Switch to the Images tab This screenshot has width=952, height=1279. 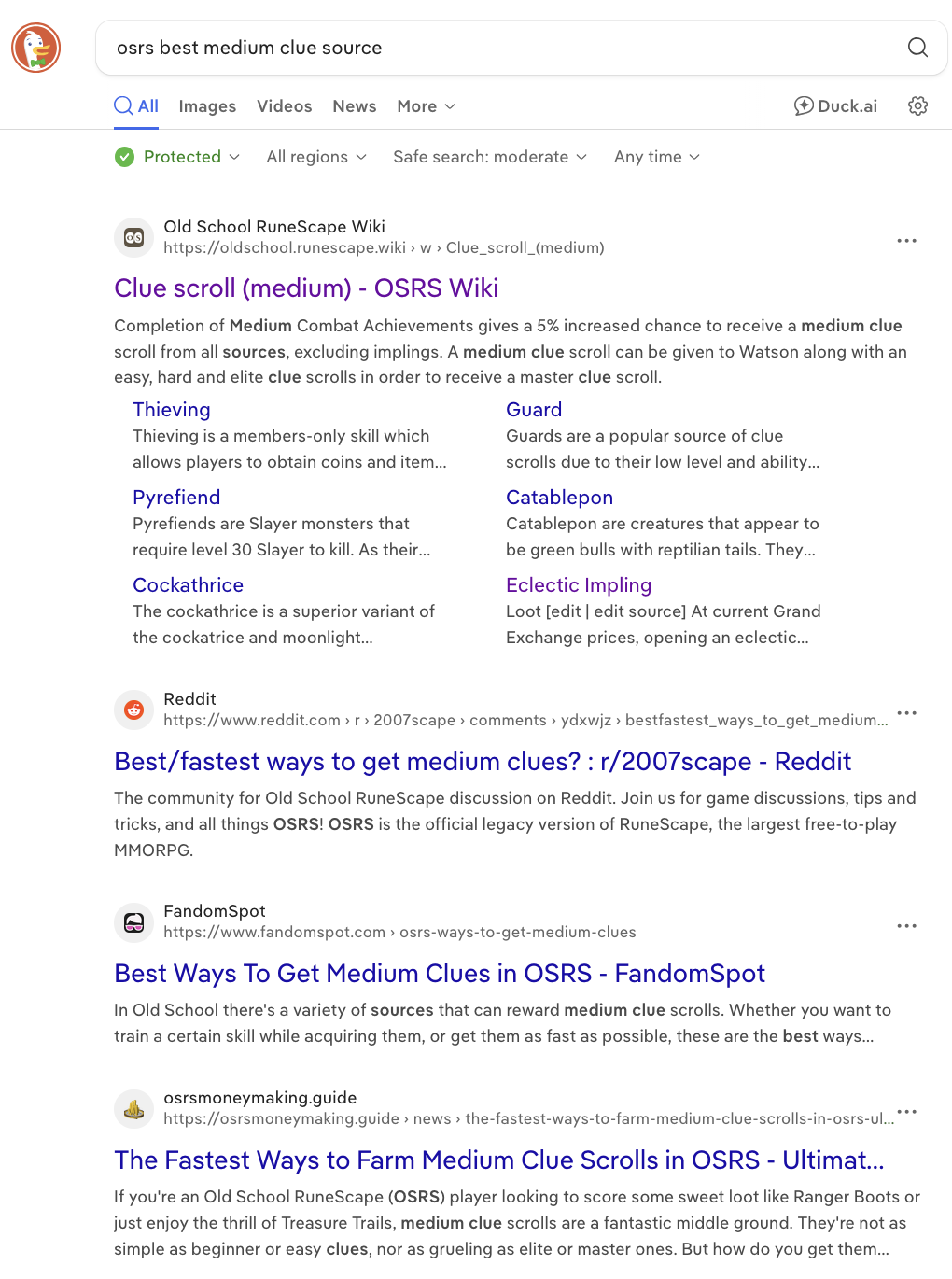click(x=207, y=106)
